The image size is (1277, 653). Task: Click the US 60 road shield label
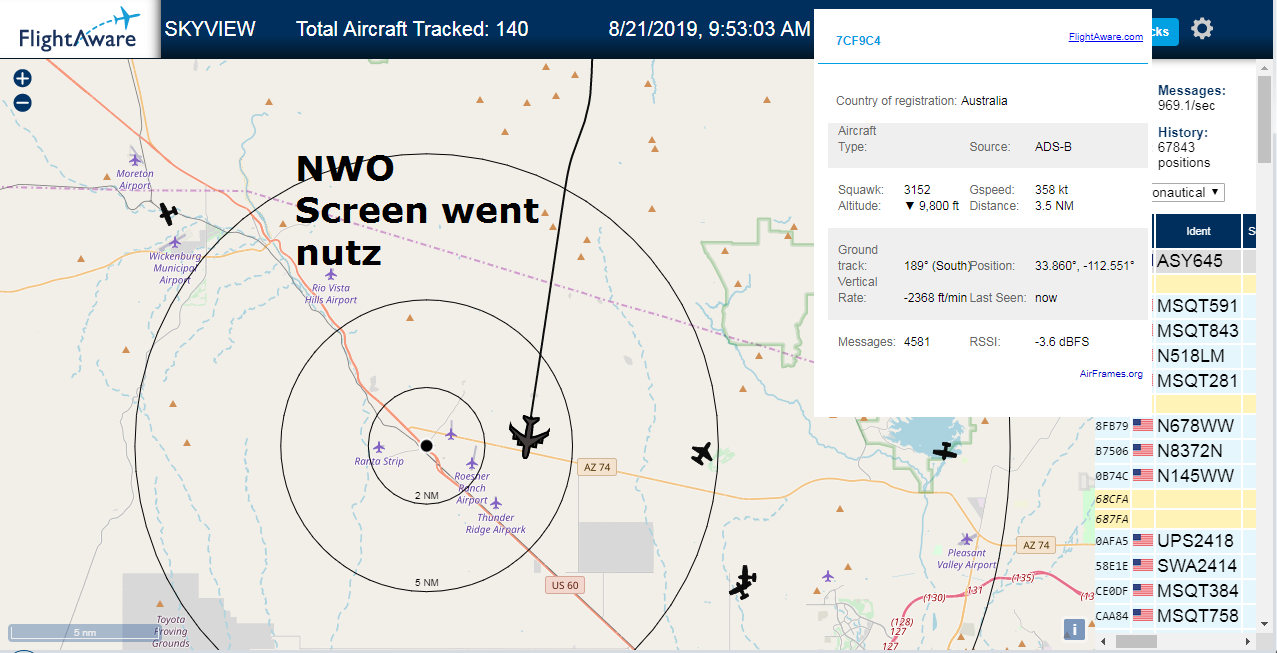pos(564,585)
